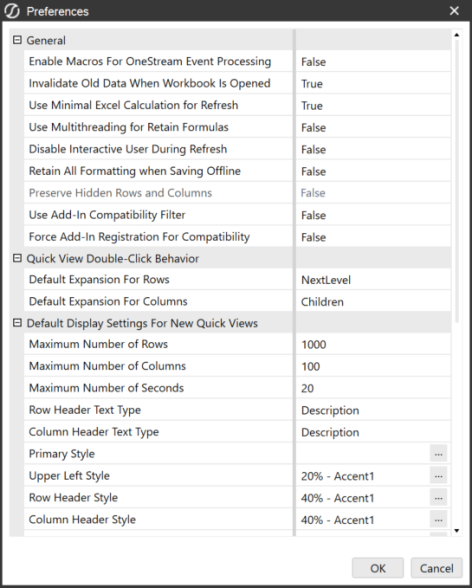Change Default Expansion For Columns Children value
This screenshot has width=472, height=588.
click(x=373, y=302)
